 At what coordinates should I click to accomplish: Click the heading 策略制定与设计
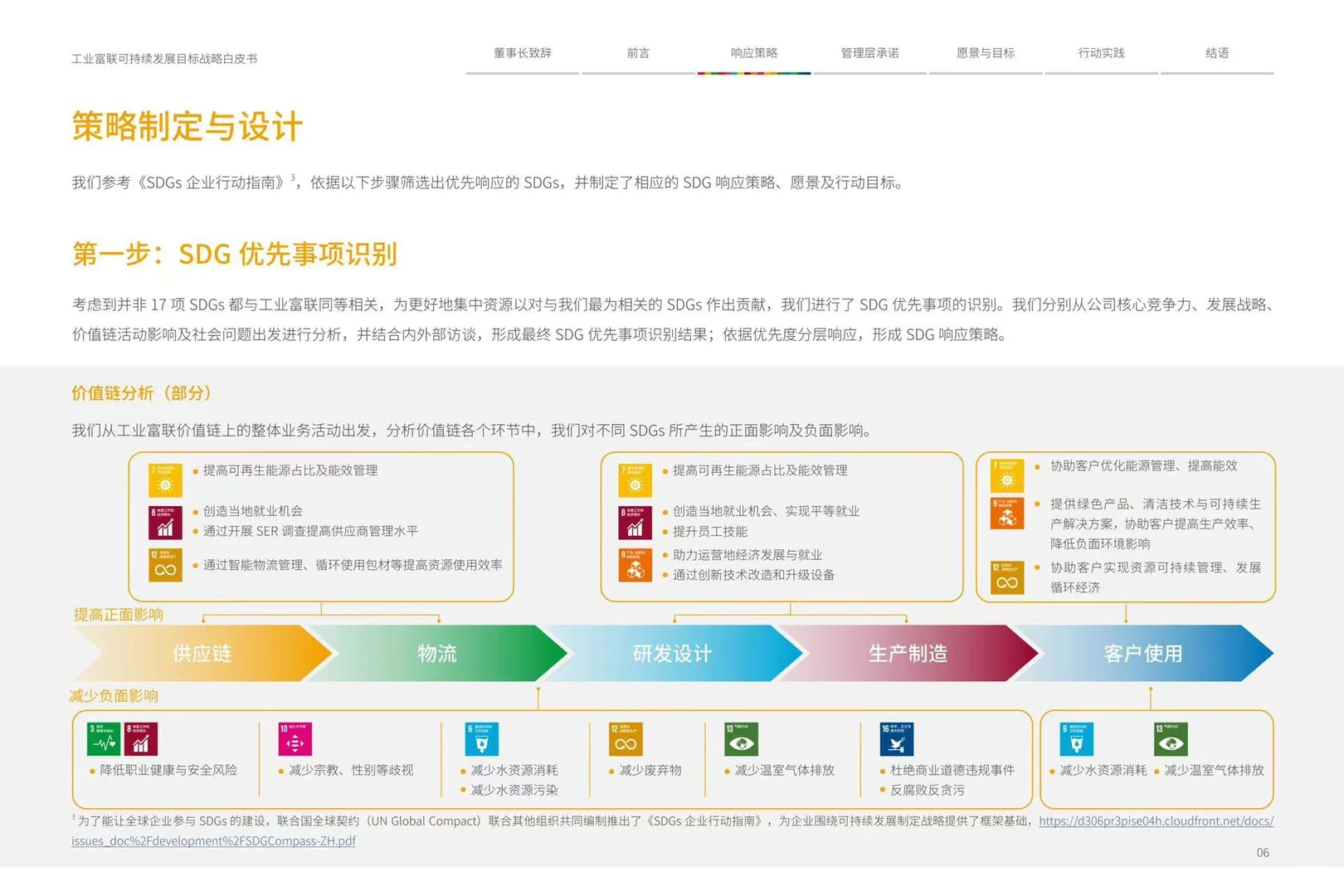187,126
